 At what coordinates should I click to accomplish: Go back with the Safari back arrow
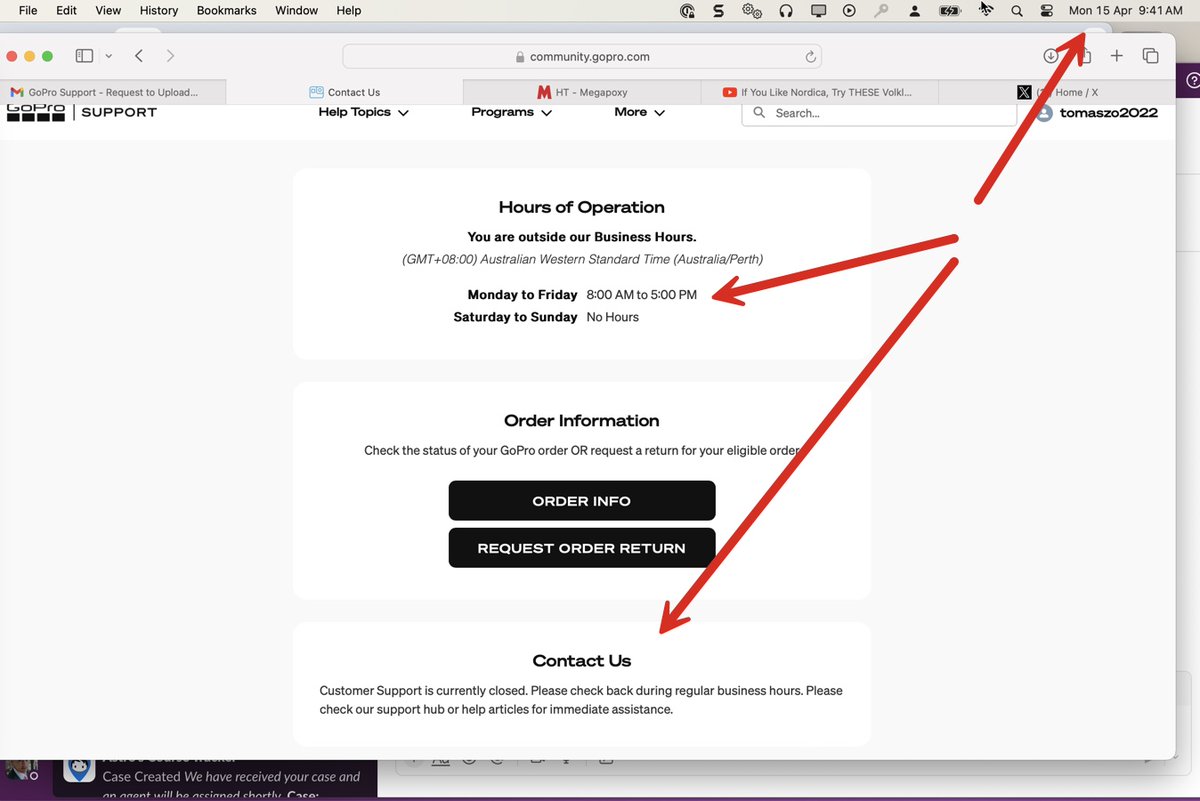(x=139, y=56)
